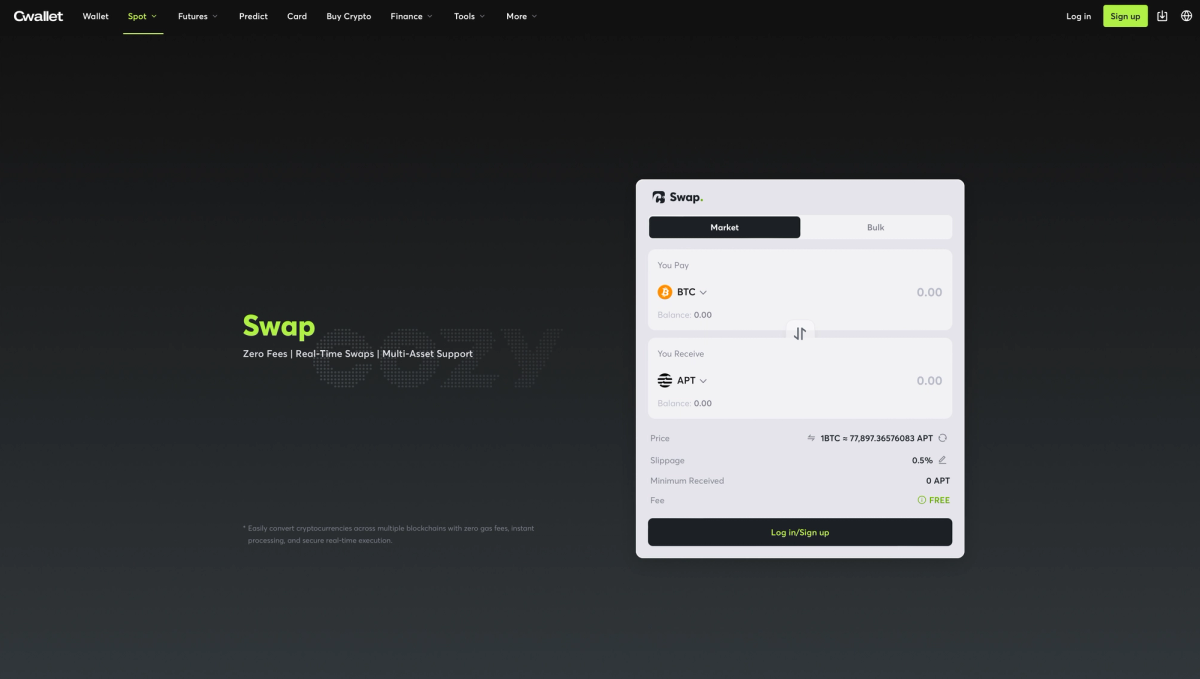This screenshot has width=1200, height=679.
Task: Open the BTC token selector dropdown
Action: pyautogui.click(x=683, y=292)
